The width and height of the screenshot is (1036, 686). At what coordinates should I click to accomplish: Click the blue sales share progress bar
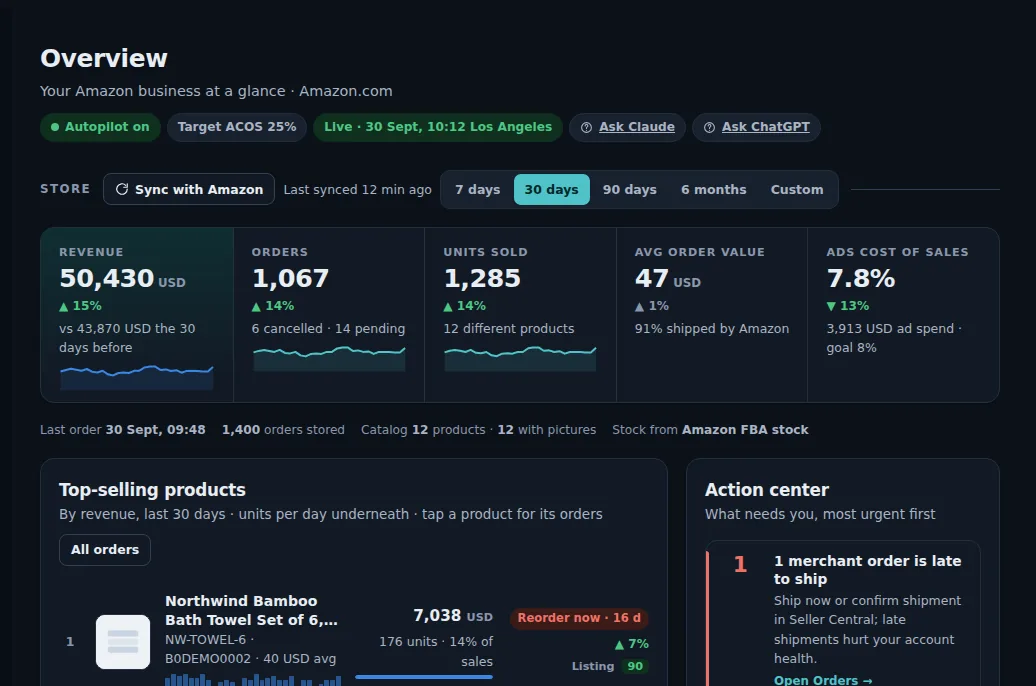(424, 677)
